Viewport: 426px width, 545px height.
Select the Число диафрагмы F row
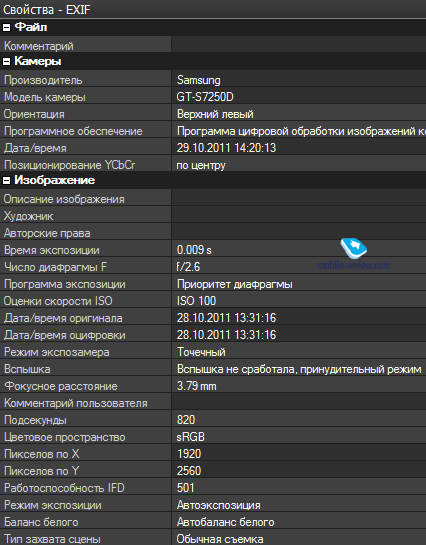tap(213, 267)
